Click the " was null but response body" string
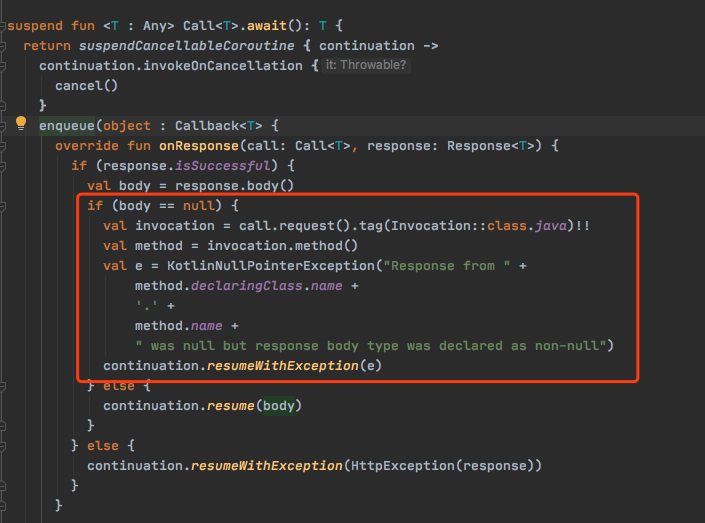The width and height of the screenshot is (705, 523). click(371, 346)
